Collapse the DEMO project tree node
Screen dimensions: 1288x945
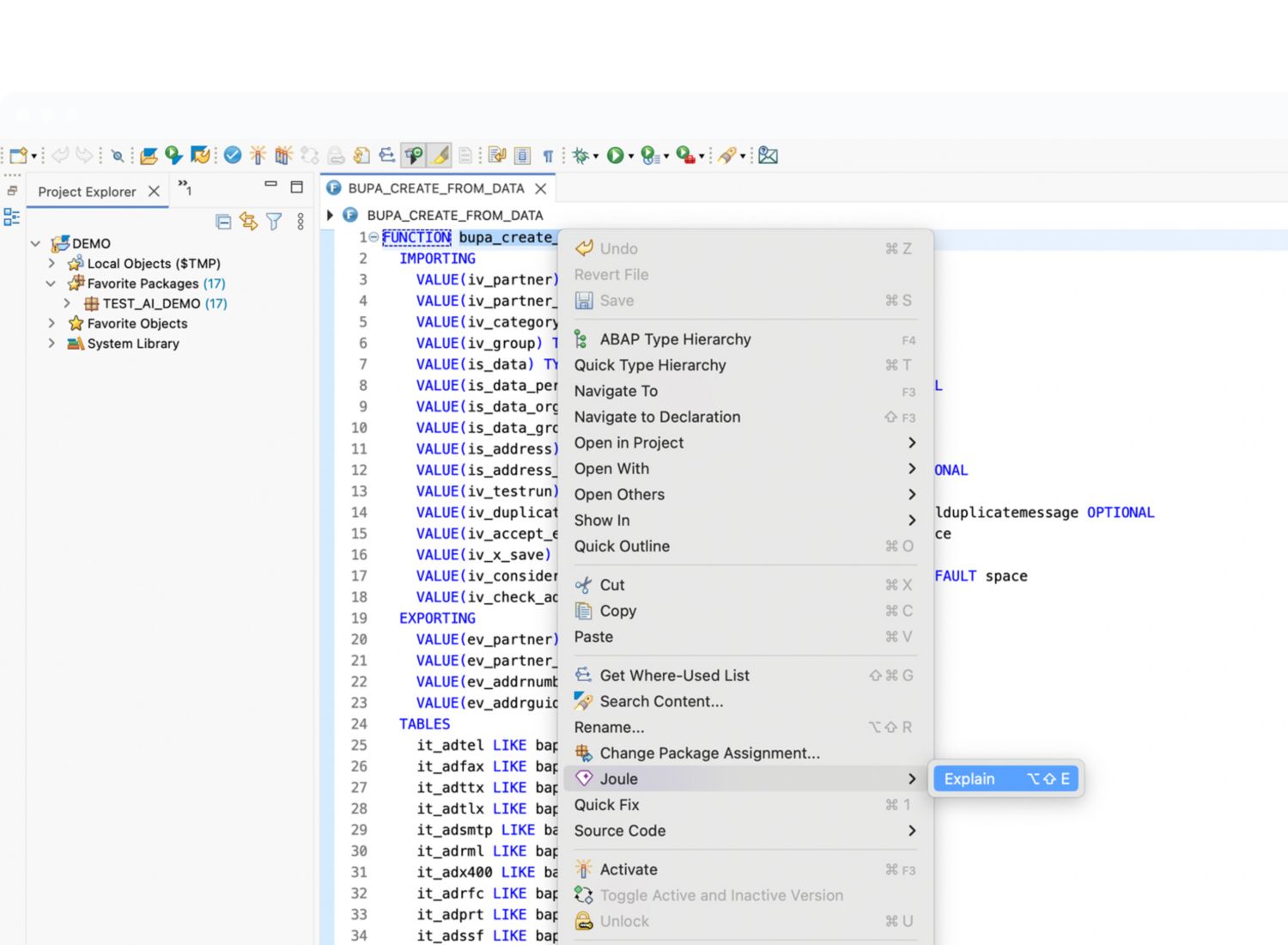click(x=35, y=244)
